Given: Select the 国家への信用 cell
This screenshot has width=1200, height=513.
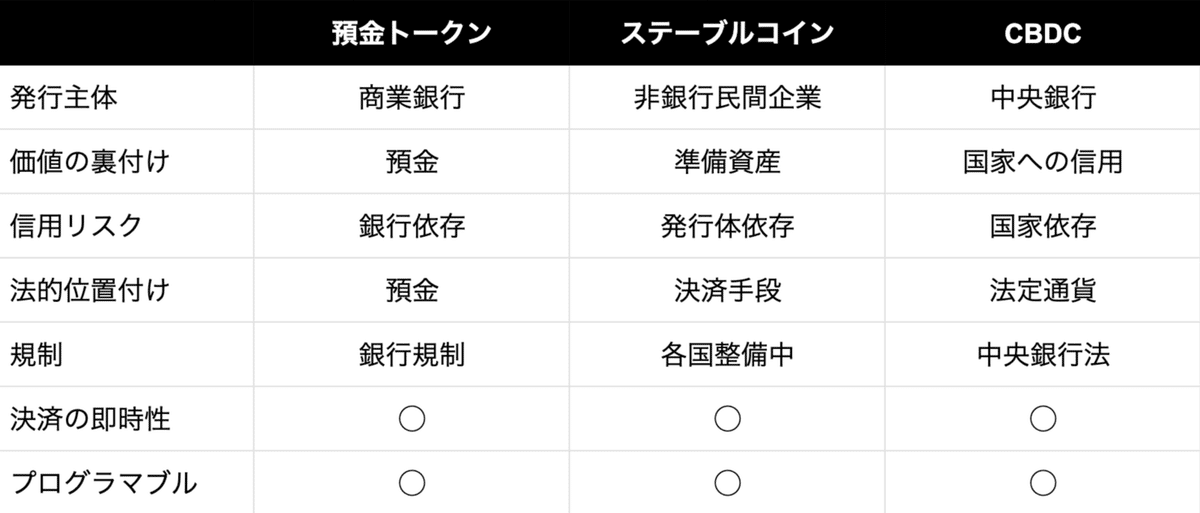Looking at the screenshot, I should pyautogui.click(x=1043, y=162).
